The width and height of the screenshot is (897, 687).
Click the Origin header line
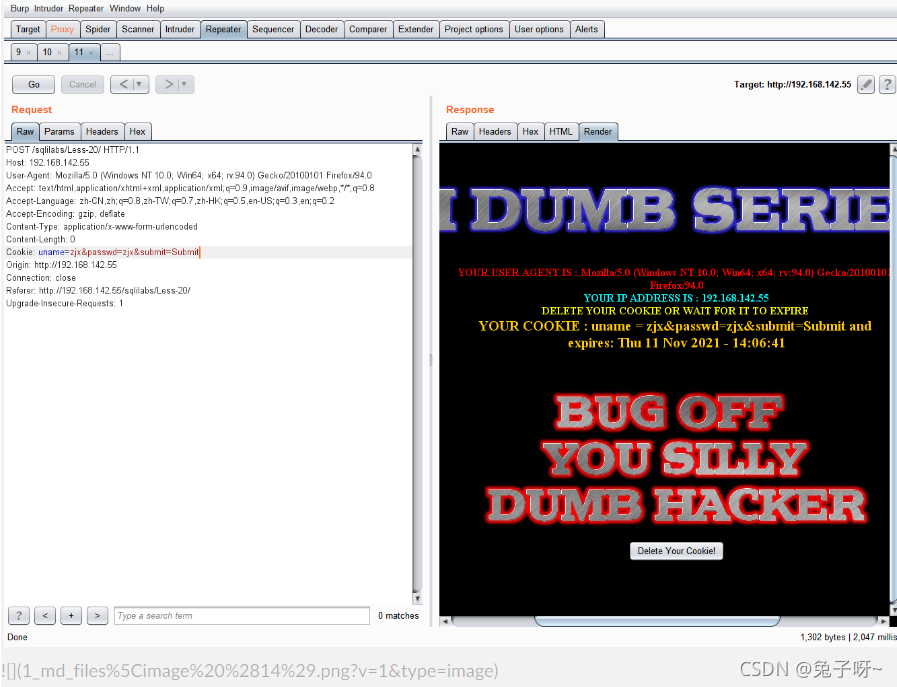tap(61, 265)
